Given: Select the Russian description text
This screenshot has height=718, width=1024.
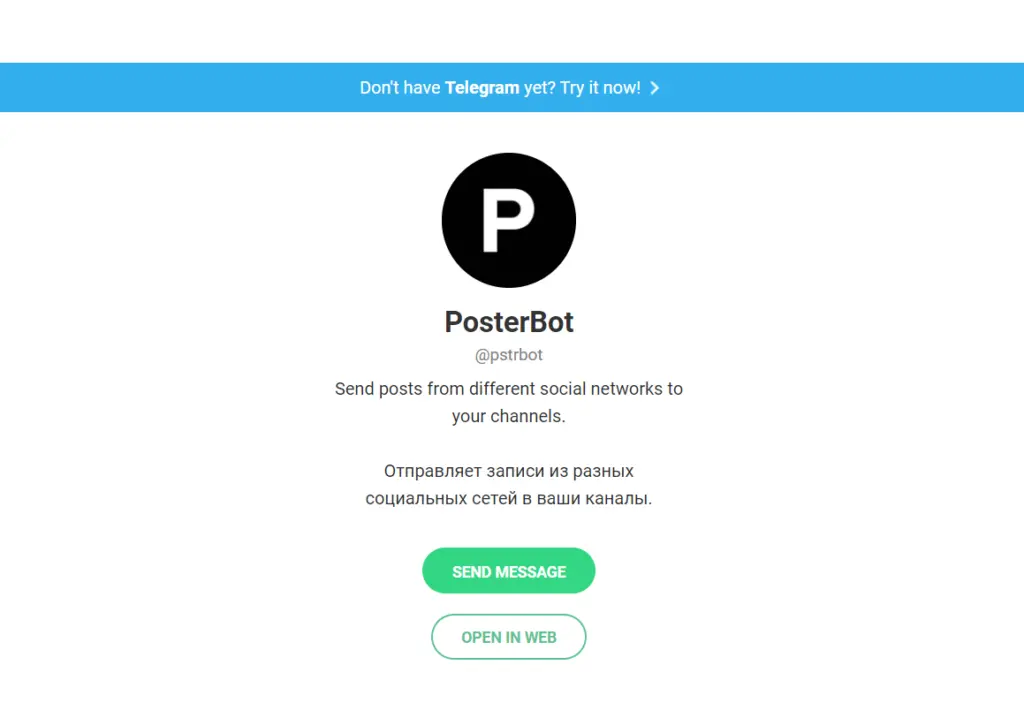Looking at the screenshot, I should pyautogui.click(x=509, y=484).
